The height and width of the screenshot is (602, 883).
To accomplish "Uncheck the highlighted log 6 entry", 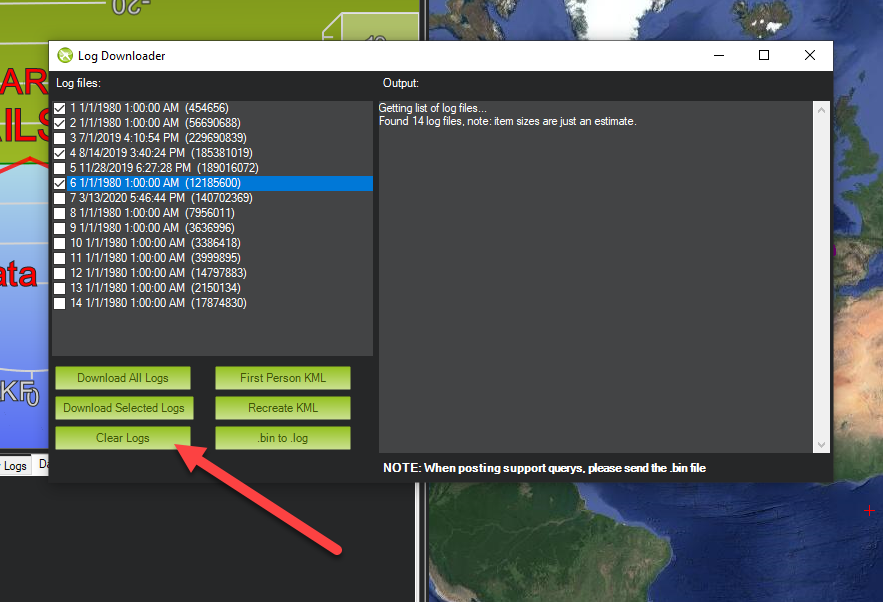I will point(59,183).
